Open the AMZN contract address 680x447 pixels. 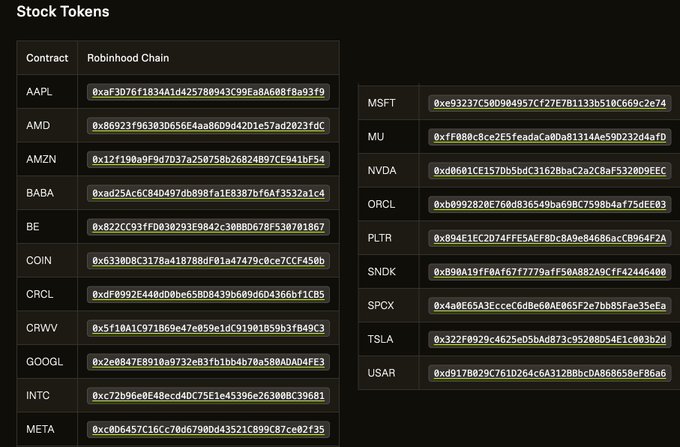coord(208,160)
